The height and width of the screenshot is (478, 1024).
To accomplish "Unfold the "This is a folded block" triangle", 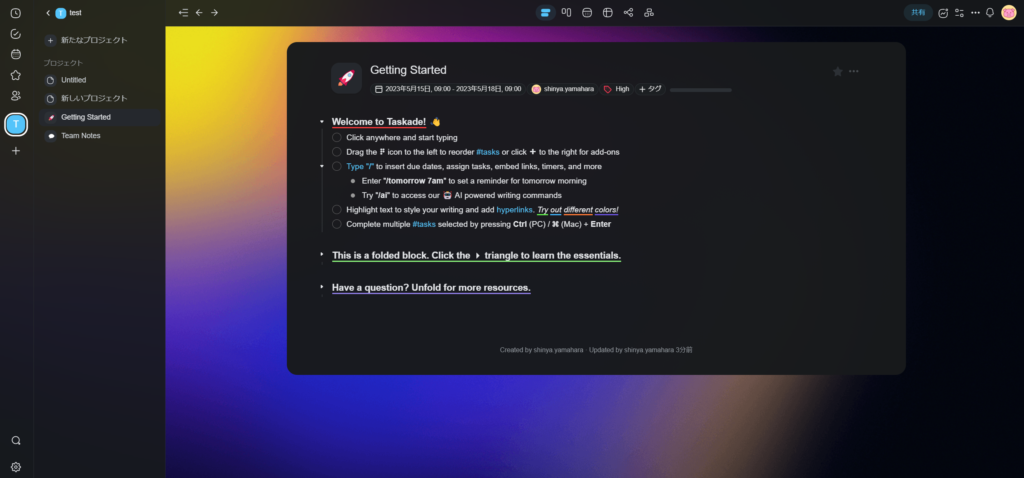I will coord(321,253).
